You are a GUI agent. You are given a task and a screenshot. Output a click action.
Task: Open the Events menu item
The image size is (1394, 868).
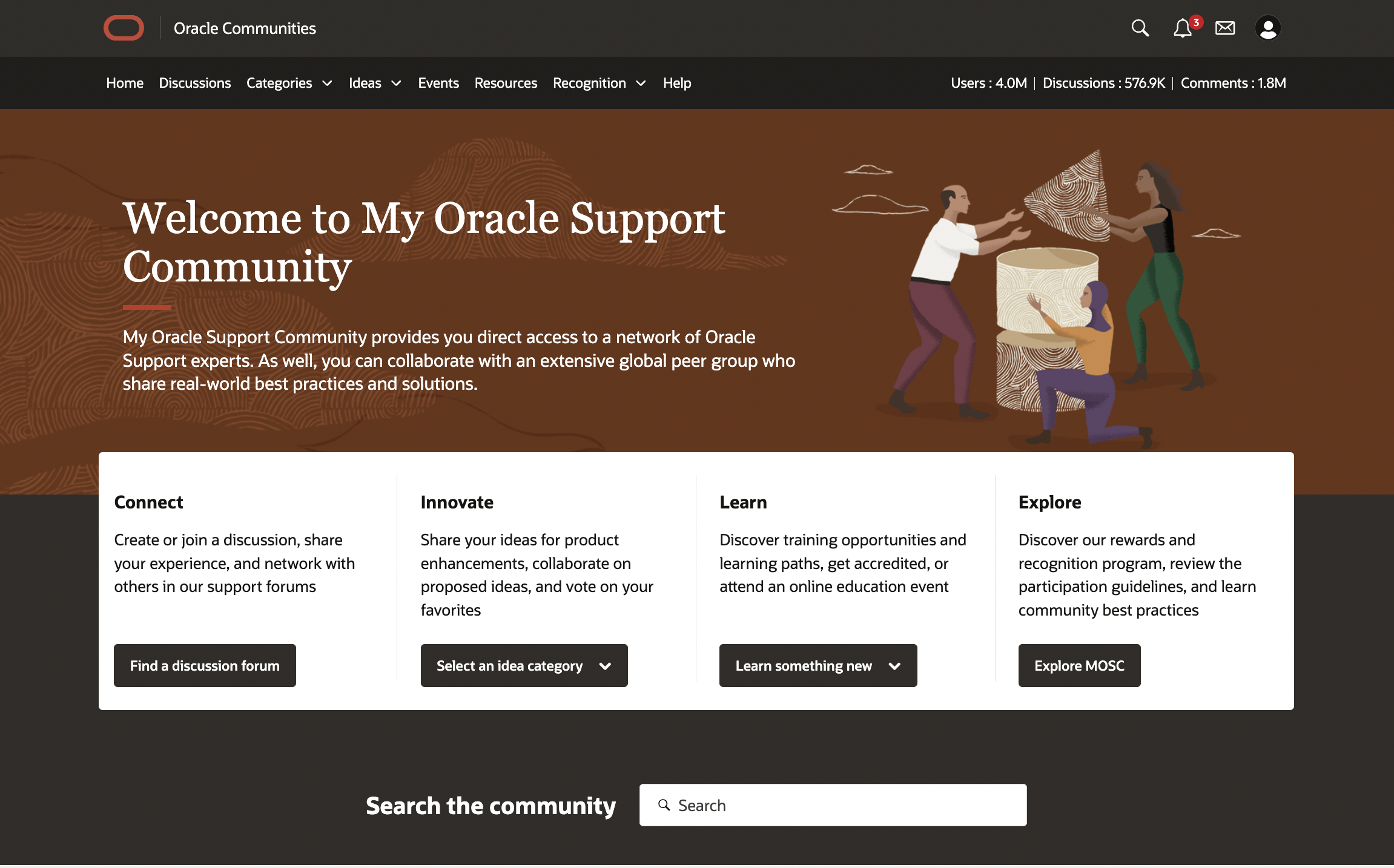coord(438,83)
